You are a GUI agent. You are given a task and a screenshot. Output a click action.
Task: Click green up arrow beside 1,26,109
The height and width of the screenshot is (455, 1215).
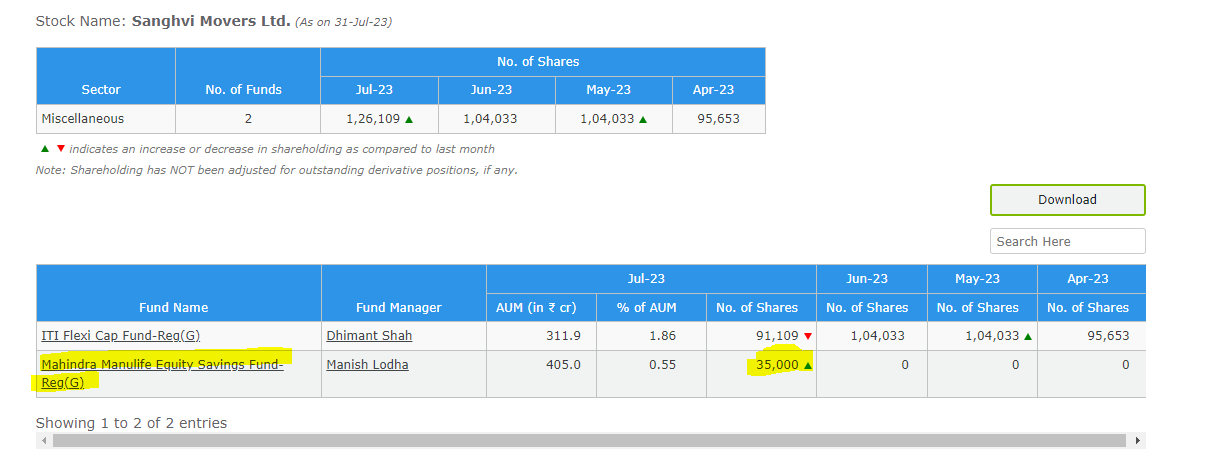[409, 119]
